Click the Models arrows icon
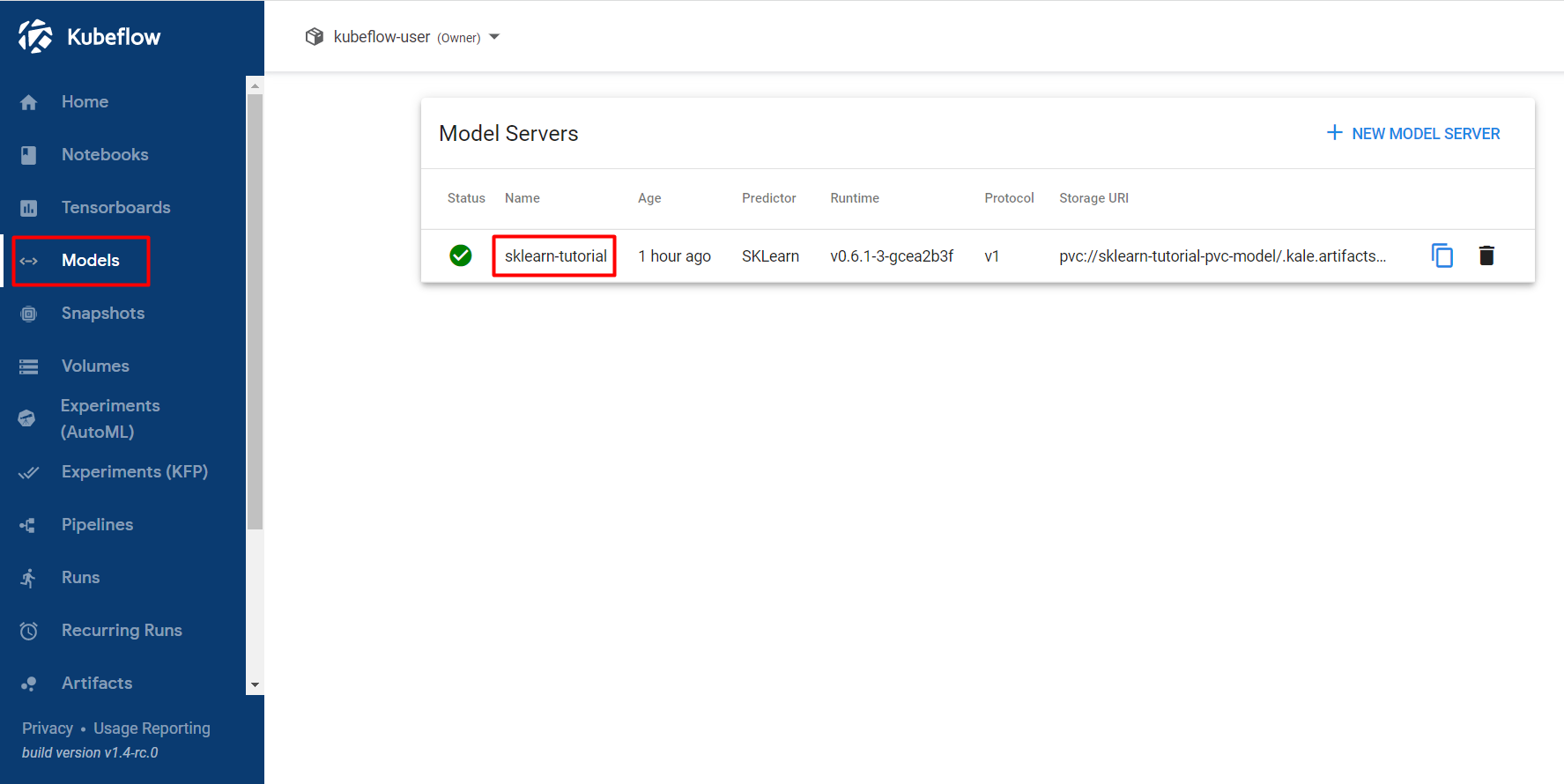 (x=29, y=261)
